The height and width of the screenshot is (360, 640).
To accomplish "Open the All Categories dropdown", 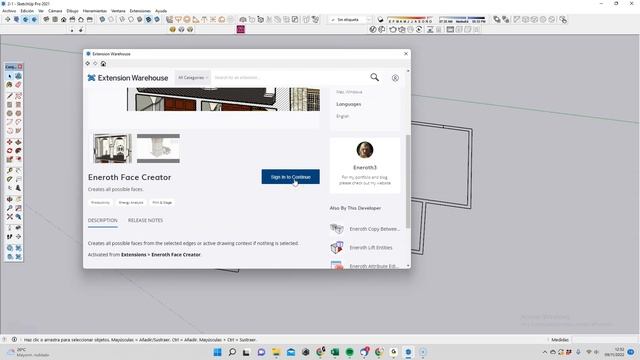I will (193, 78).
